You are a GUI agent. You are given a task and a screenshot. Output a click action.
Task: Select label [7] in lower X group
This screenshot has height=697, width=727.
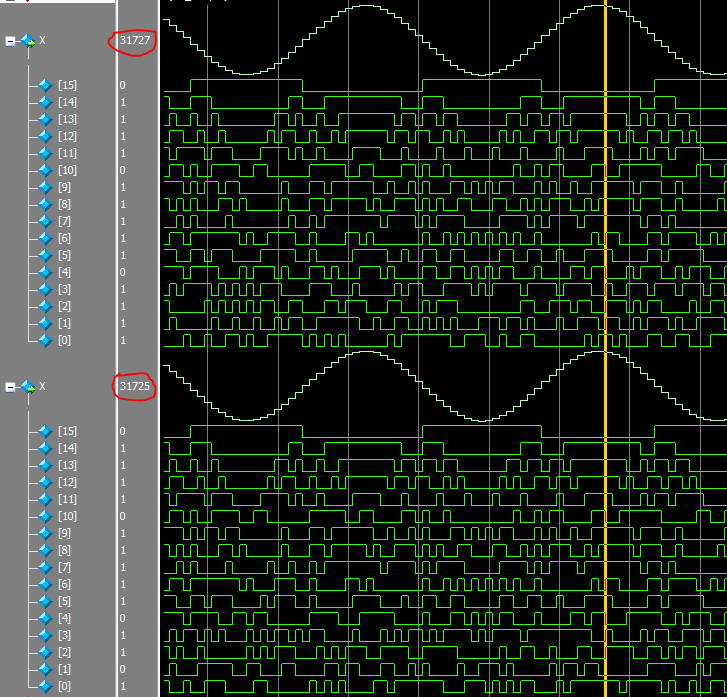(64, 567)
